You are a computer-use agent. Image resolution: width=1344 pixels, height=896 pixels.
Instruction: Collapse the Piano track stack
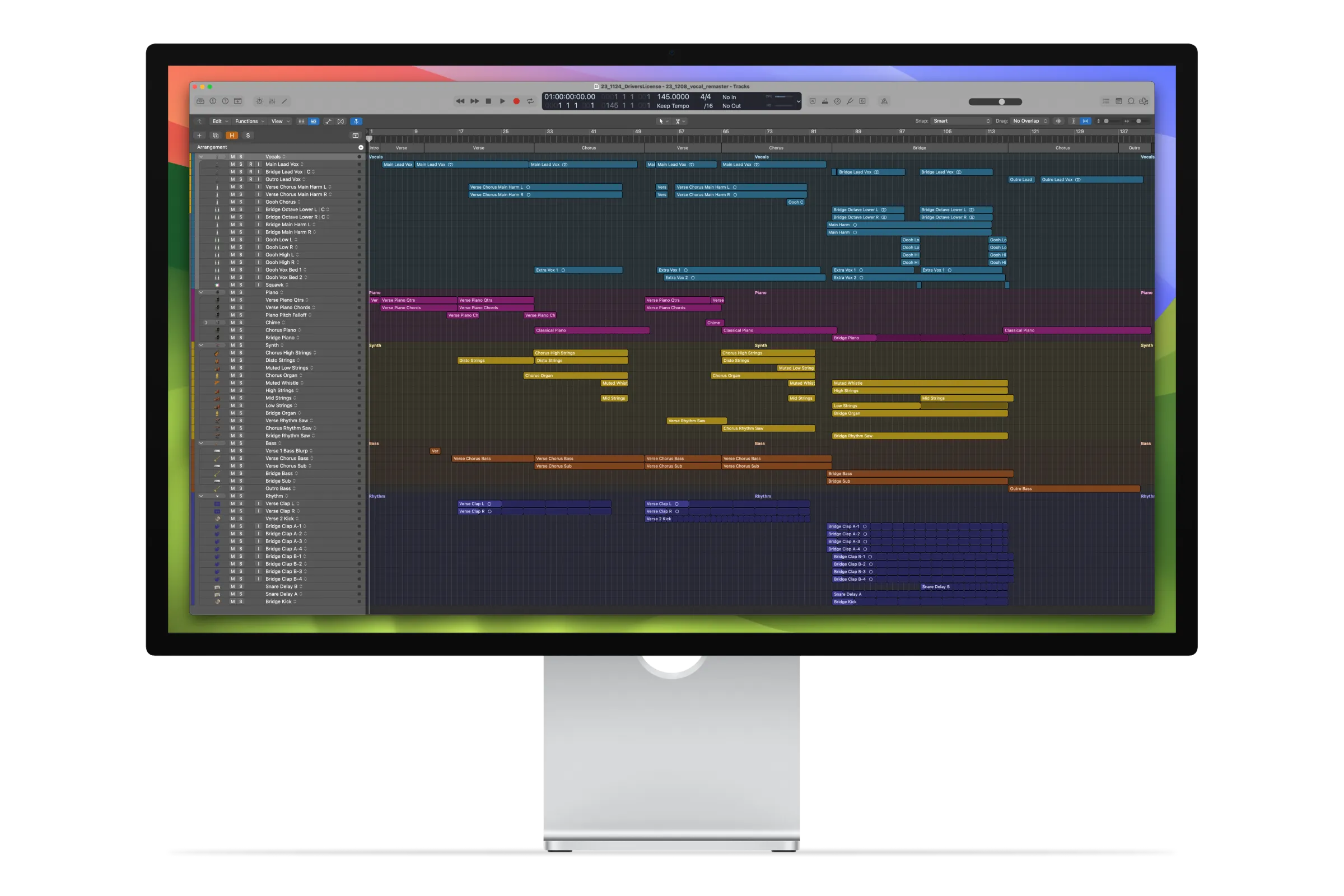[201, 292]
